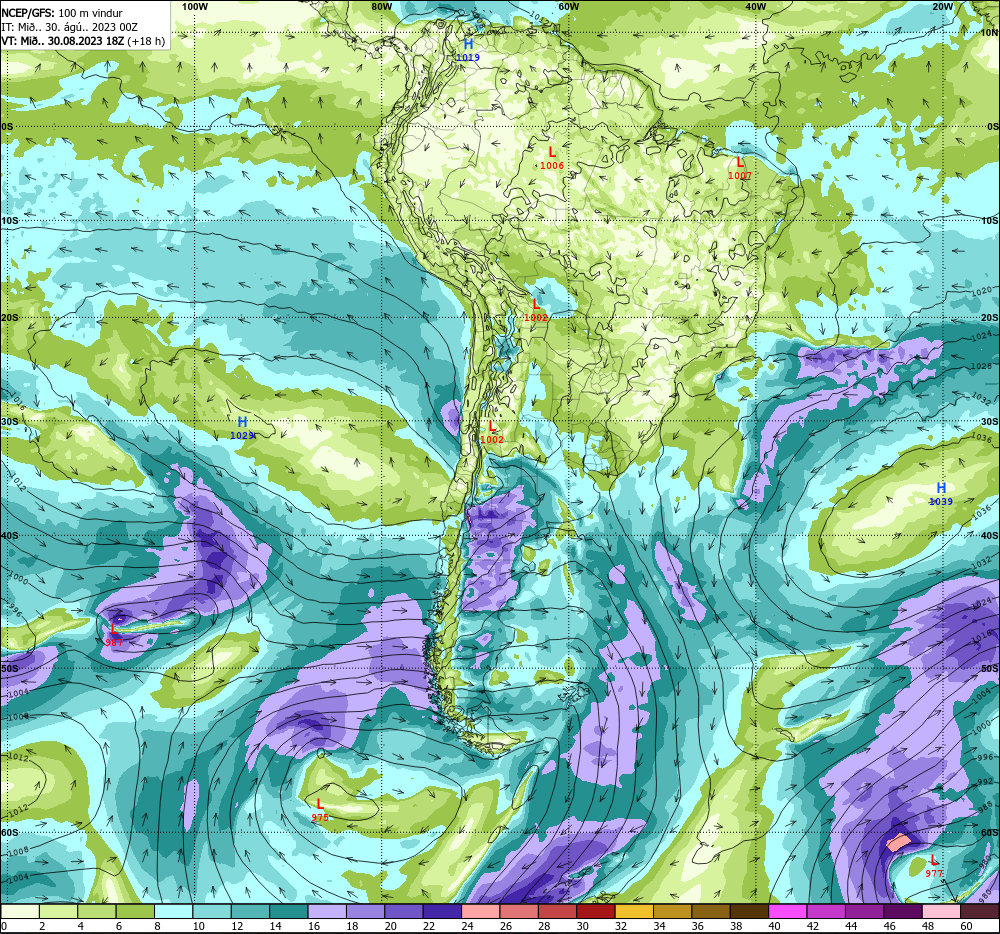The width and height of the screenshot is (1000, 934).
Task: Click the red L marker labeled 977
Action: click(x=934, y=860)
